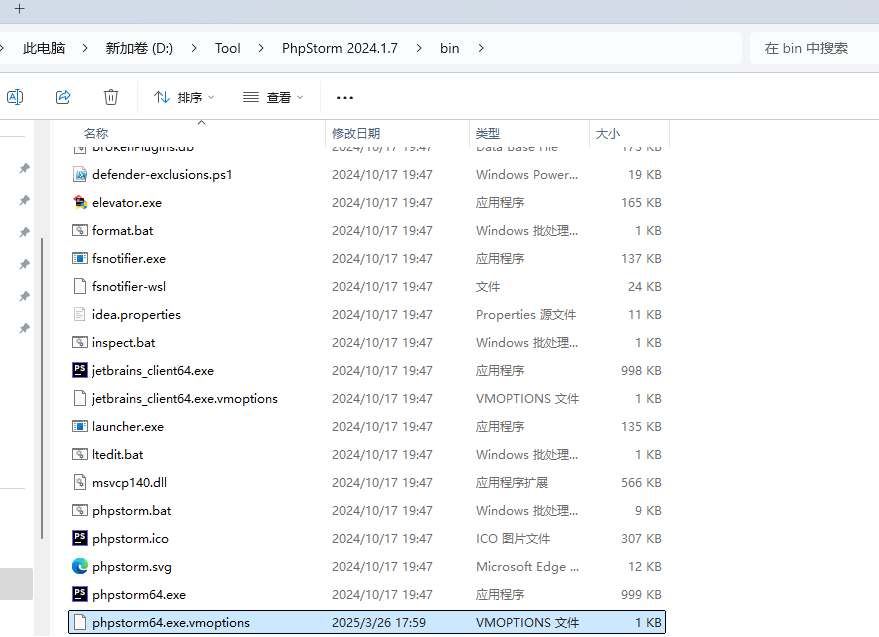Click the msvcp140.dll file icon

click(x=80, y=483)
